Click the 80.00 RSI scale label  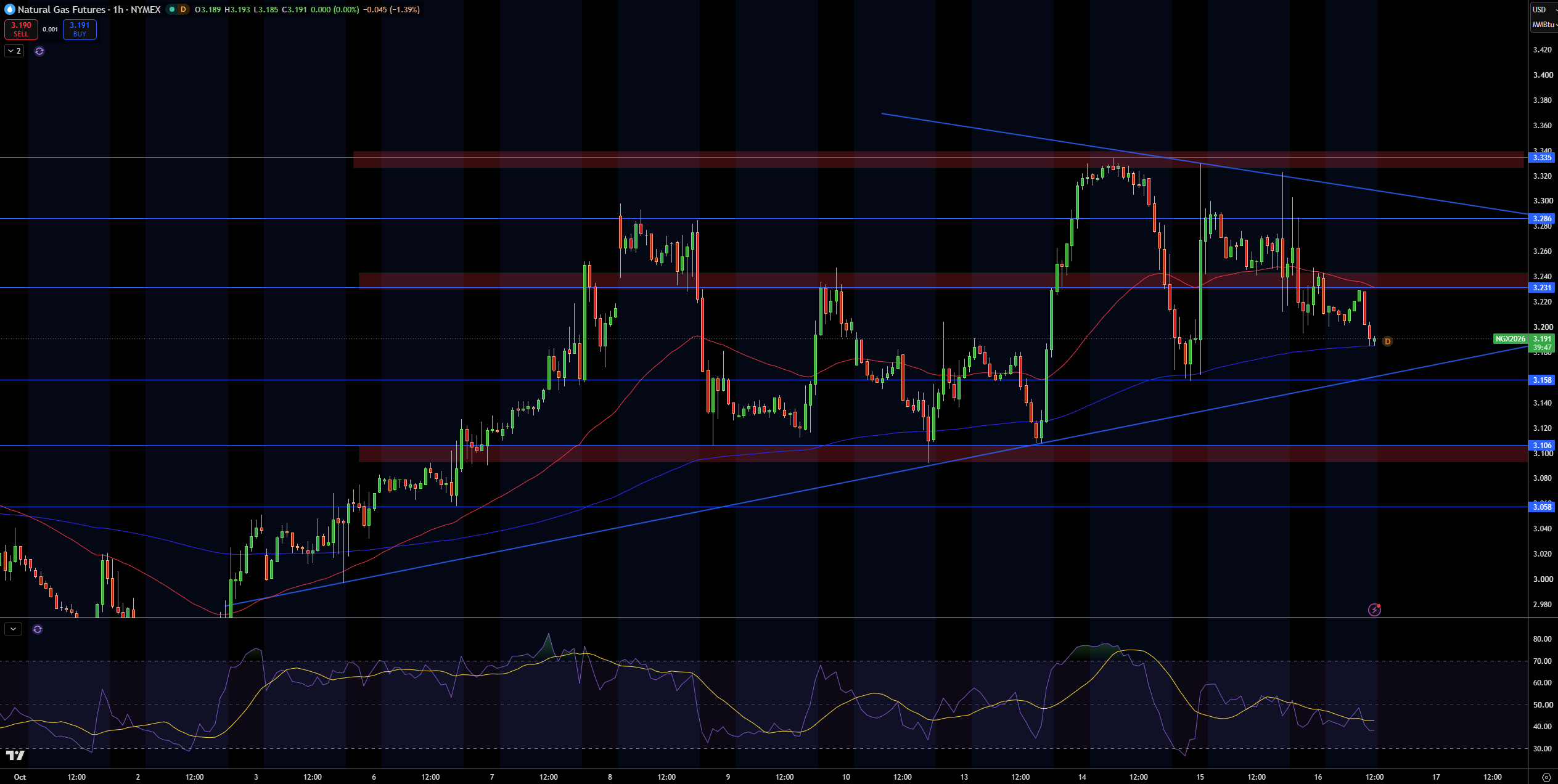1543,639
